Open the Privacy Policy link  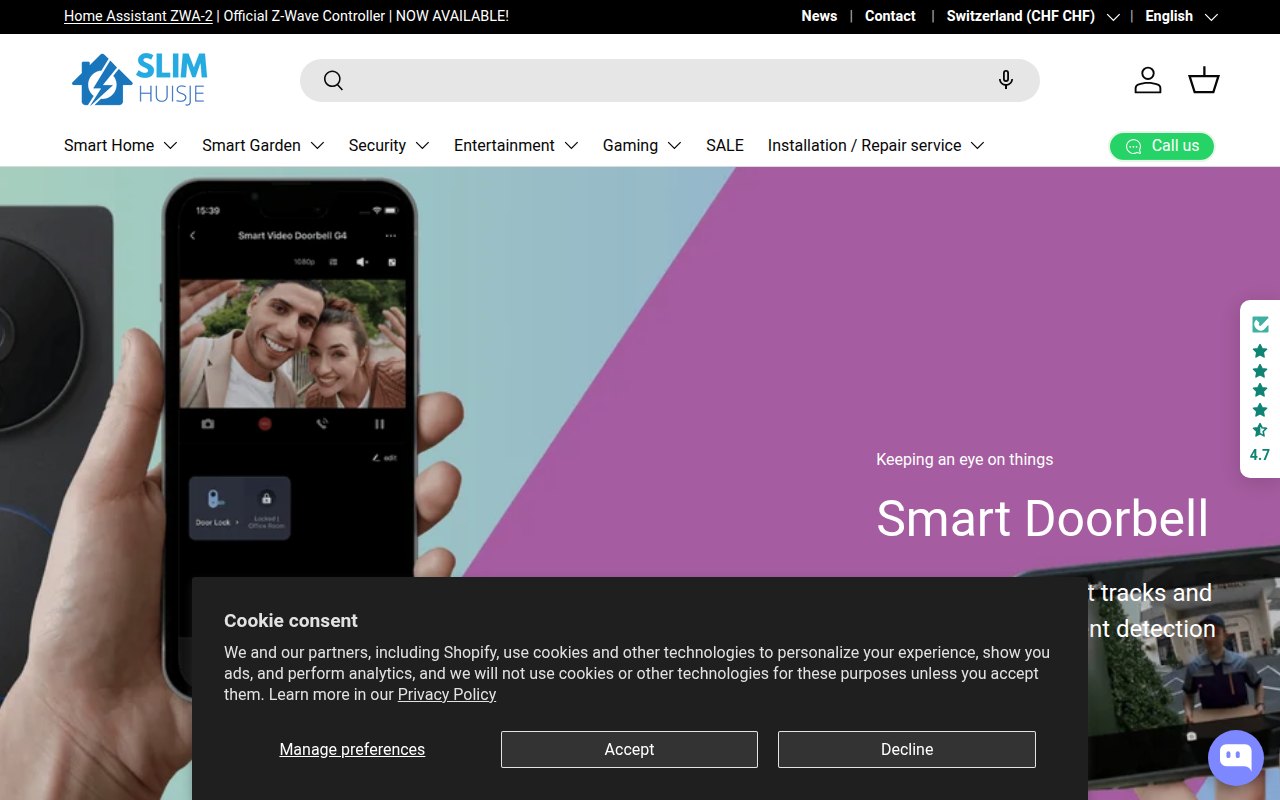click(447, 694)
